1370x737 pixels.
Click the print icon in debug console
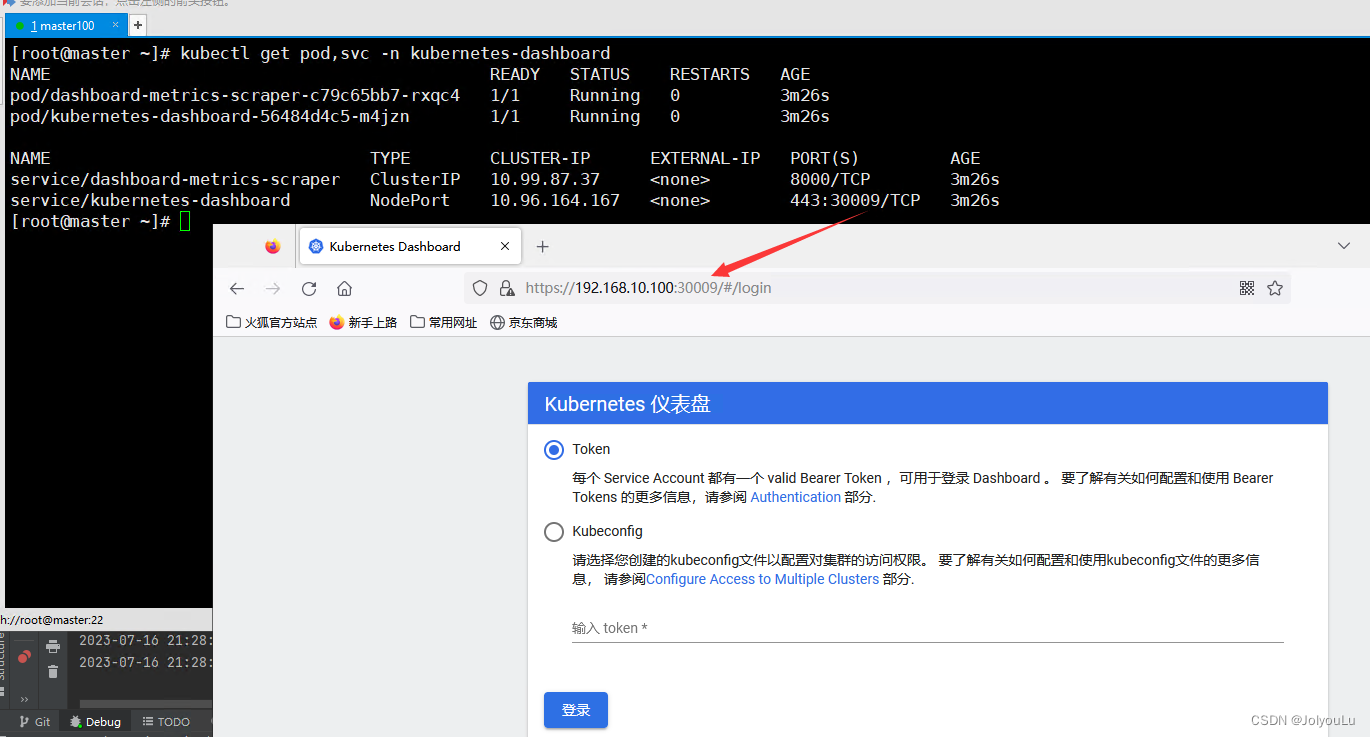(53, 647)
